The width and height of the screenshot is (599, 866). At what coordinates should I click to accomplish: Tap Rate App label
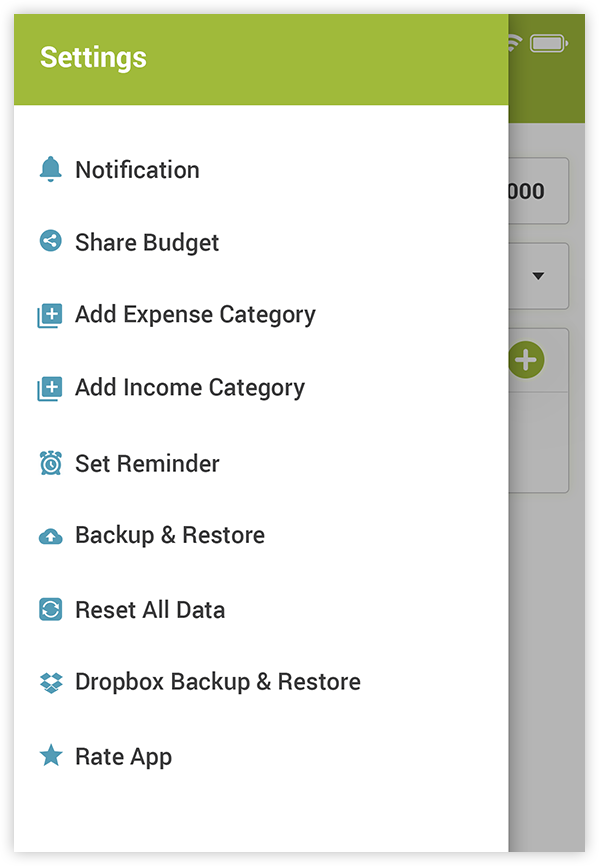point(124,757)
